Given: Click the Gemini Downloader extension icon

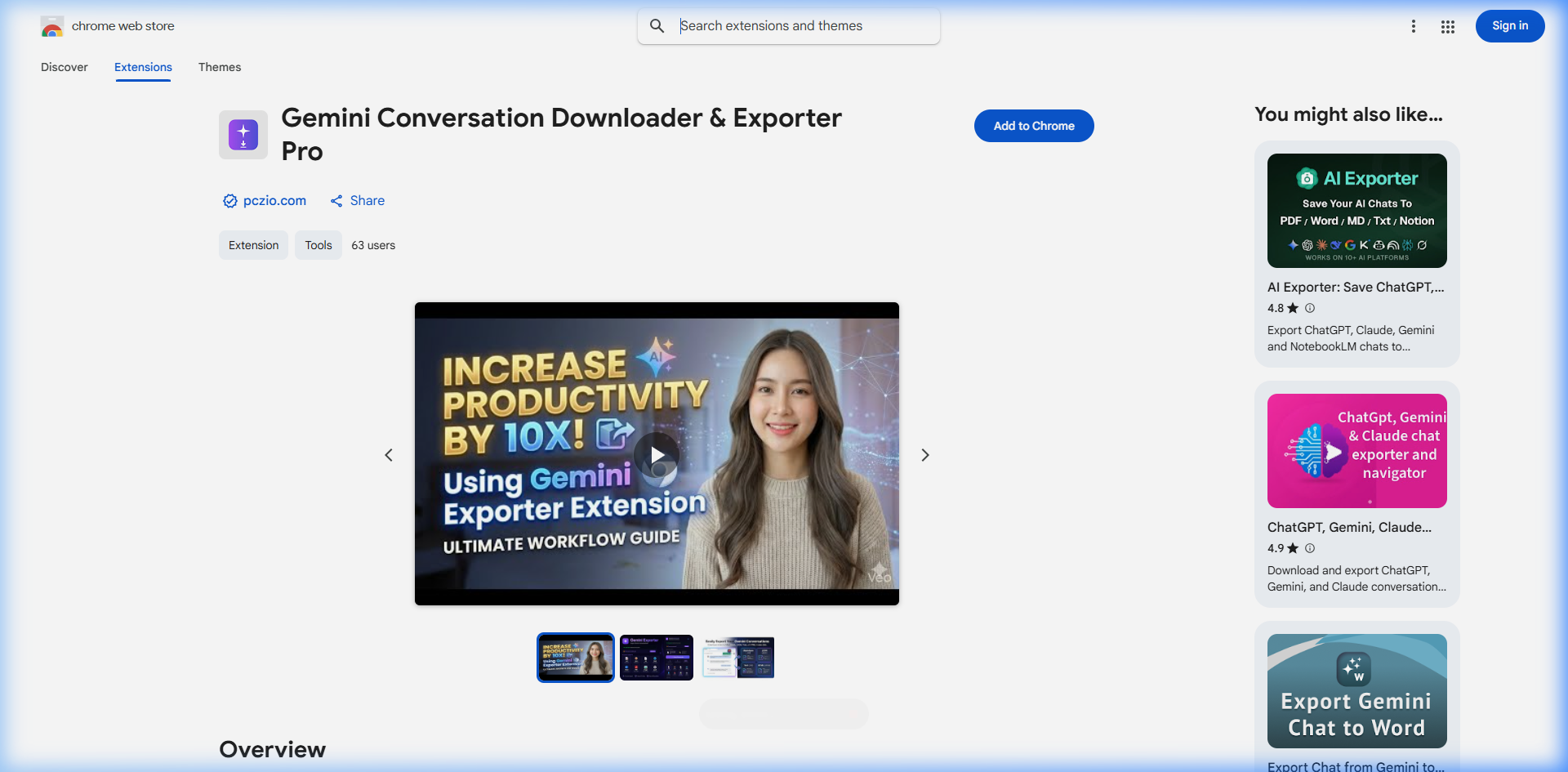Looking at the screenshot, I should click(243, 135).
